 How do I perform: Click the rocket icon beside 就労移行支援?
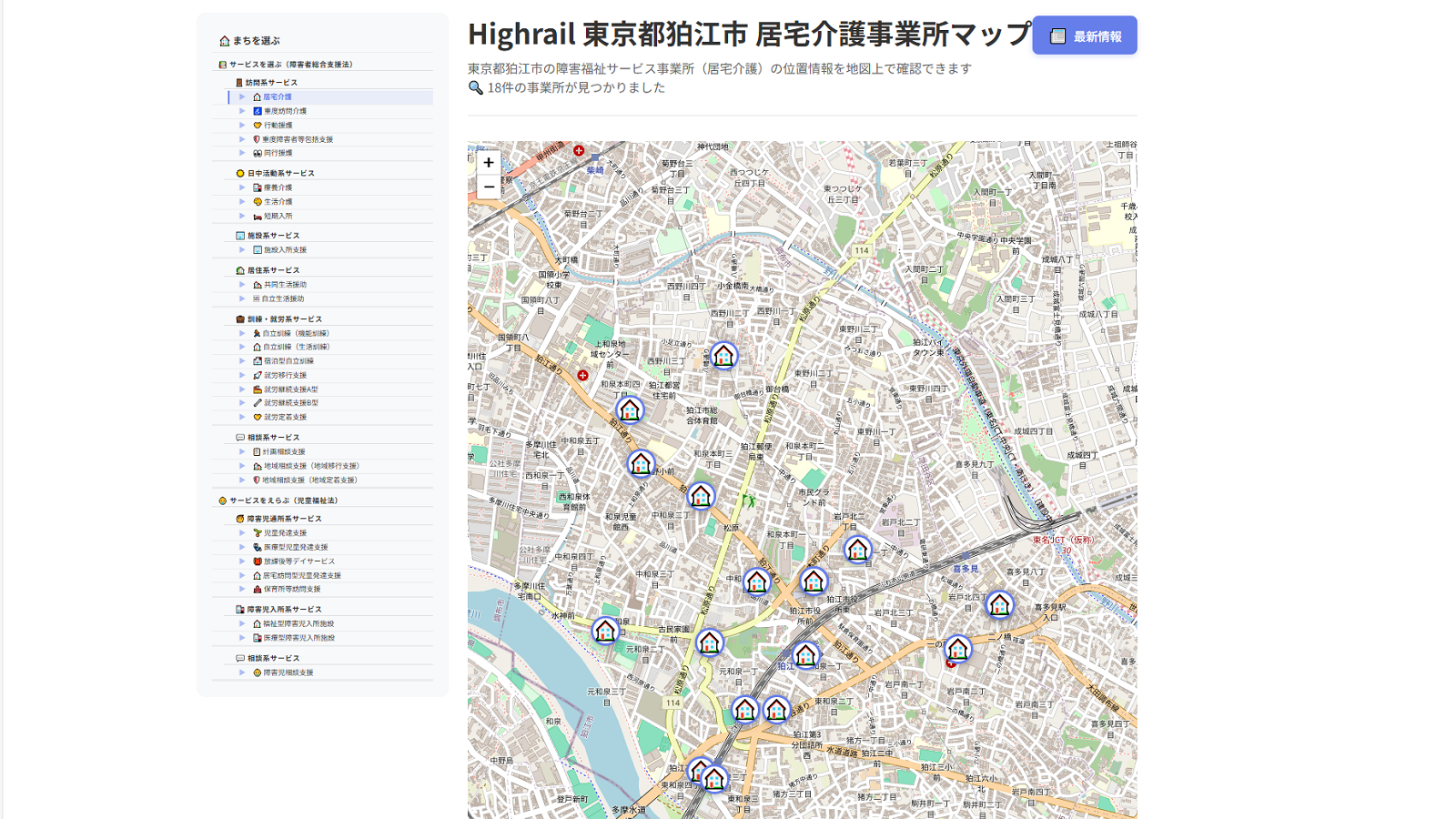tap(258, 375)
